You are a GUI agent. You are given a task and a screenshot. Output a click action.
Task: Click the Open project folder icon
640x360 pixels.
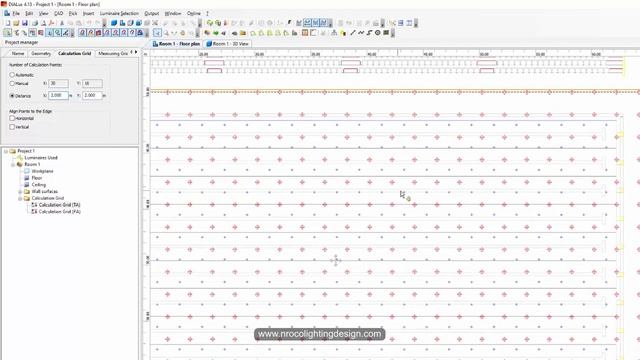pos(16,23)
